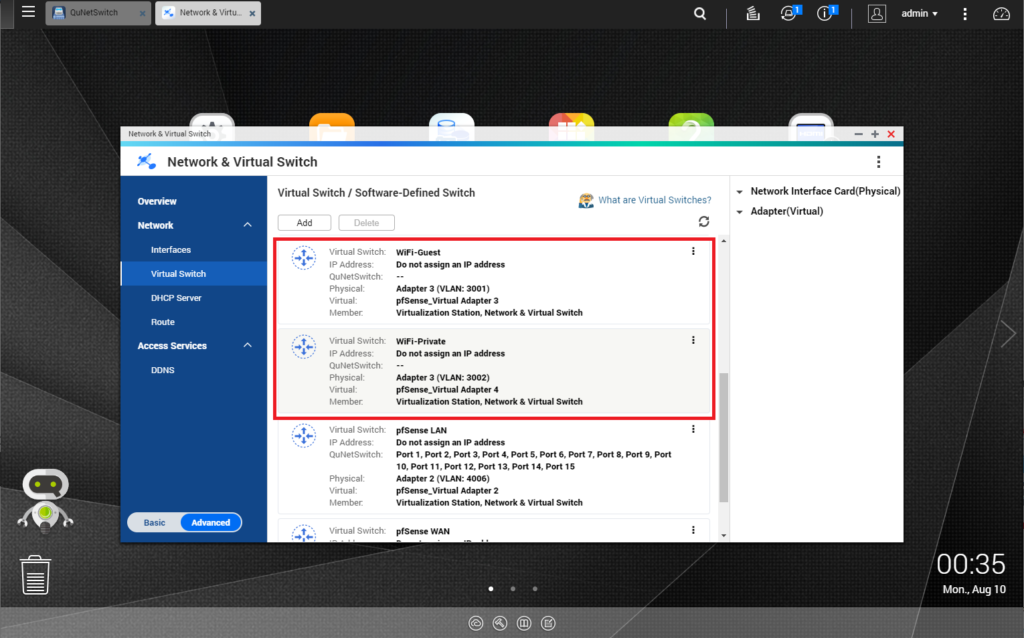Open options menu for pfSense WAN switch
Image resolution: width=1024 pixels, height=638 pixels.
point(693,530)
